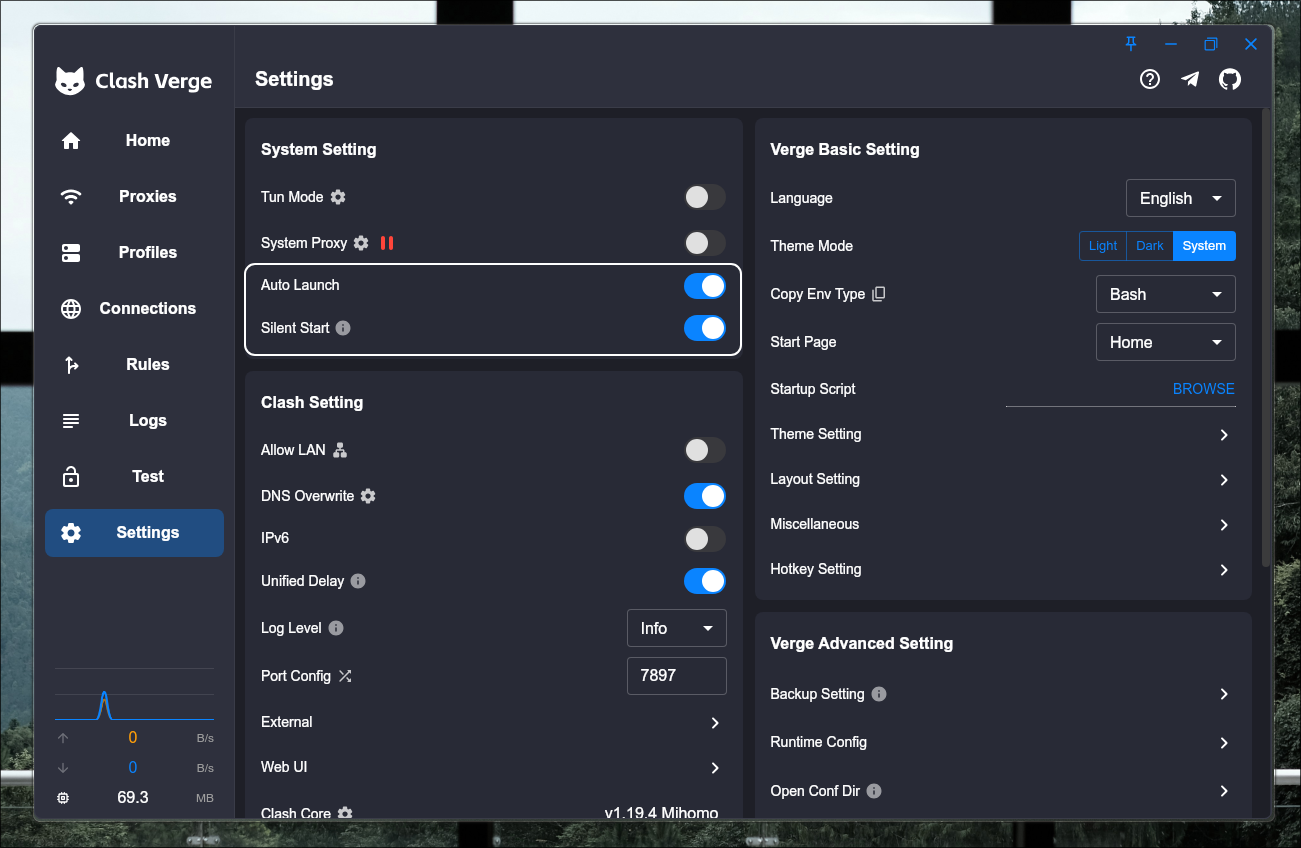Disable the Auto Launch toggle
Image resolution: width=1301 pixels, height=848 pixels.
pyautogui.click(x=704, y=286)
